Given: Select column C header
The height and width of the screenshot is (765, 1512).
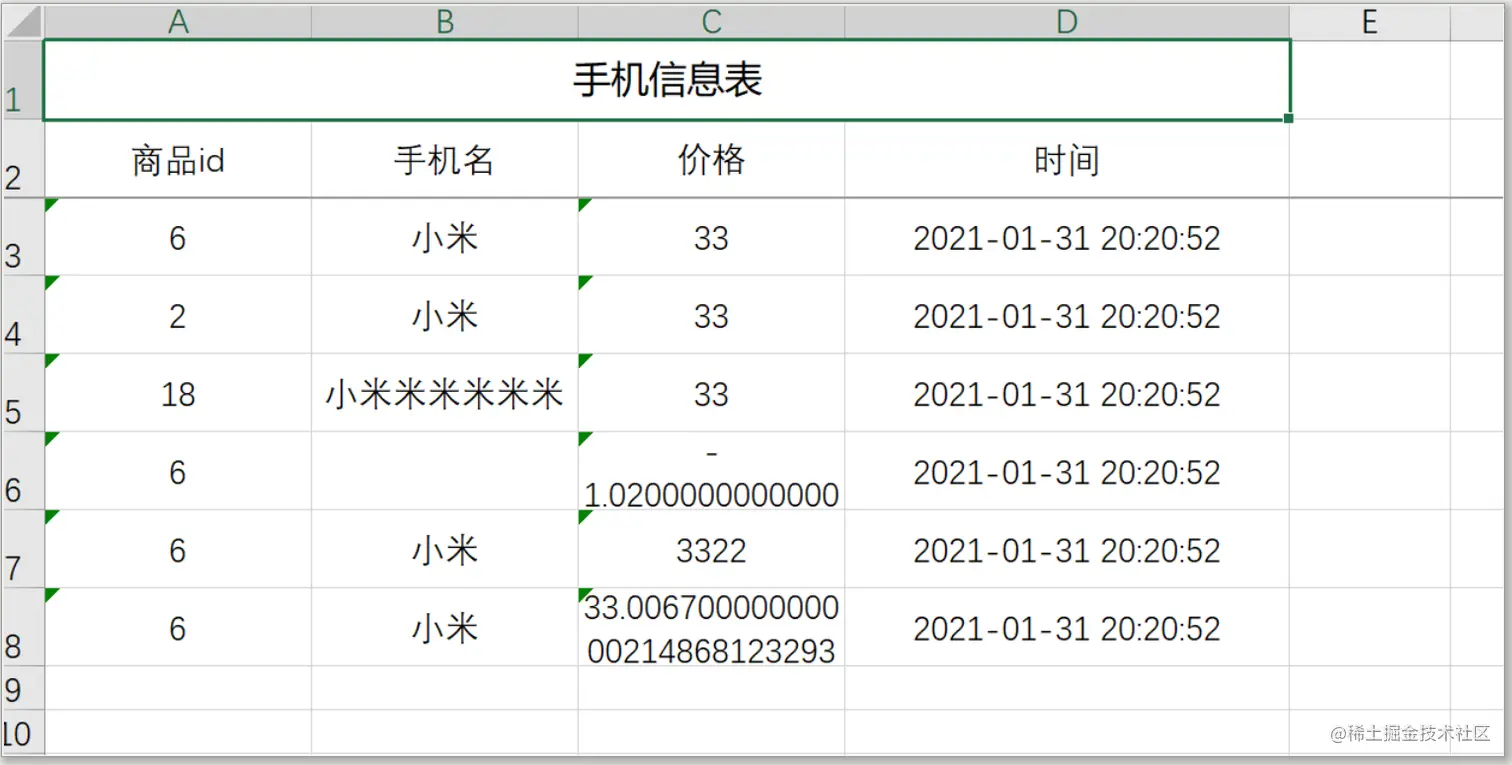Looking at the screenshot, I should coord(711,22).
